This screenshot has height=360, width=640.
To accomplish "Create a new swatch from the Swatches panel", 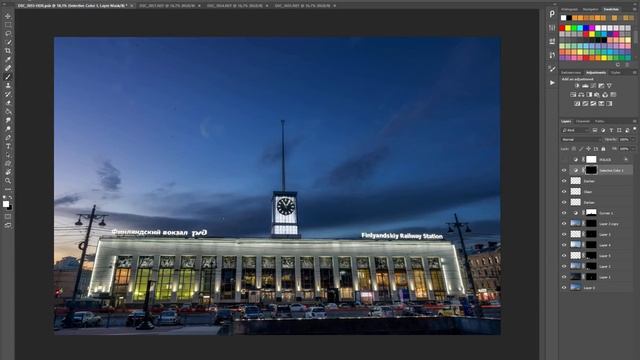I will coord(618,64).
